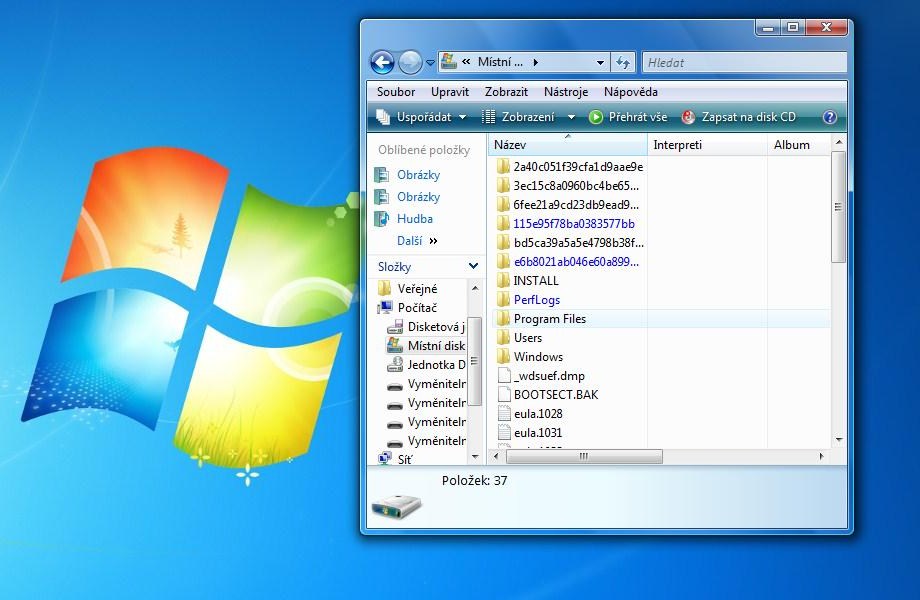Maximize the Explorer window
Image resolution: width=920 pixels, height=600 pixels.
793,28
